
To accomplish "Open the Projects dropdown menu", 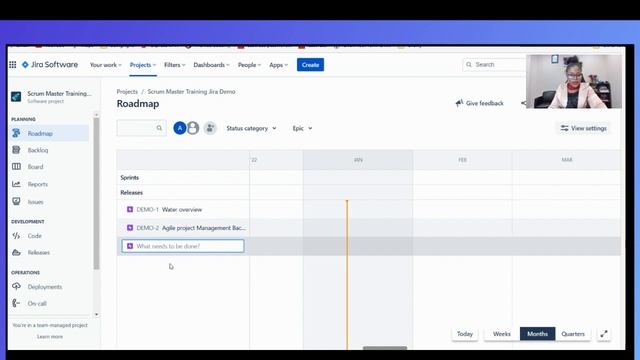I will (x=143, y=65).
